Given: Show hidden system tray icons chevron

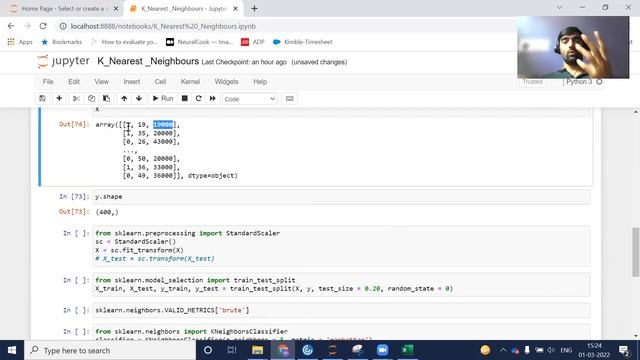Looking at the screenshot, I should coord(503,350).
